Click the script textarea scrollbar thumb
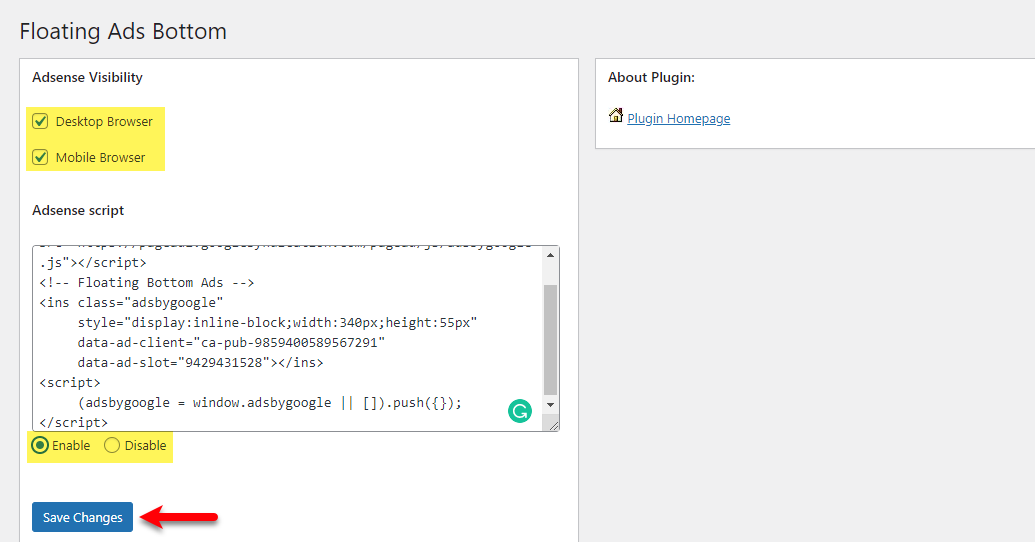 click(x=551, y=339)
